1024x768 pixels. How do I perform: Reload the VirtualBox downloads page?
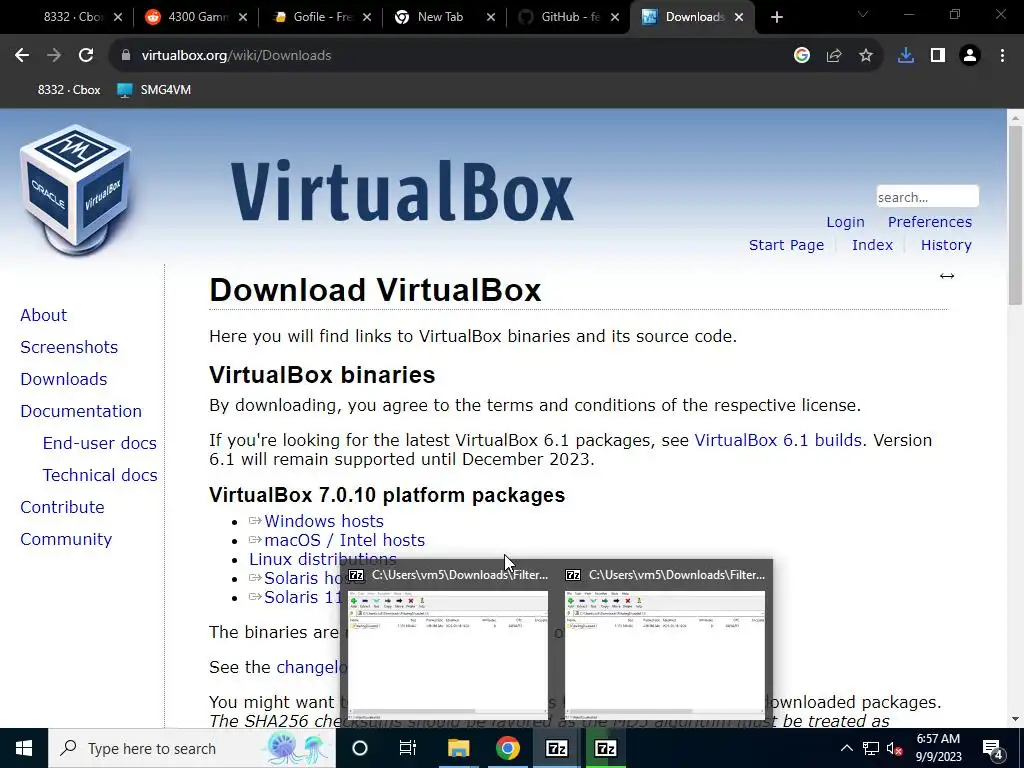[86, 56]
